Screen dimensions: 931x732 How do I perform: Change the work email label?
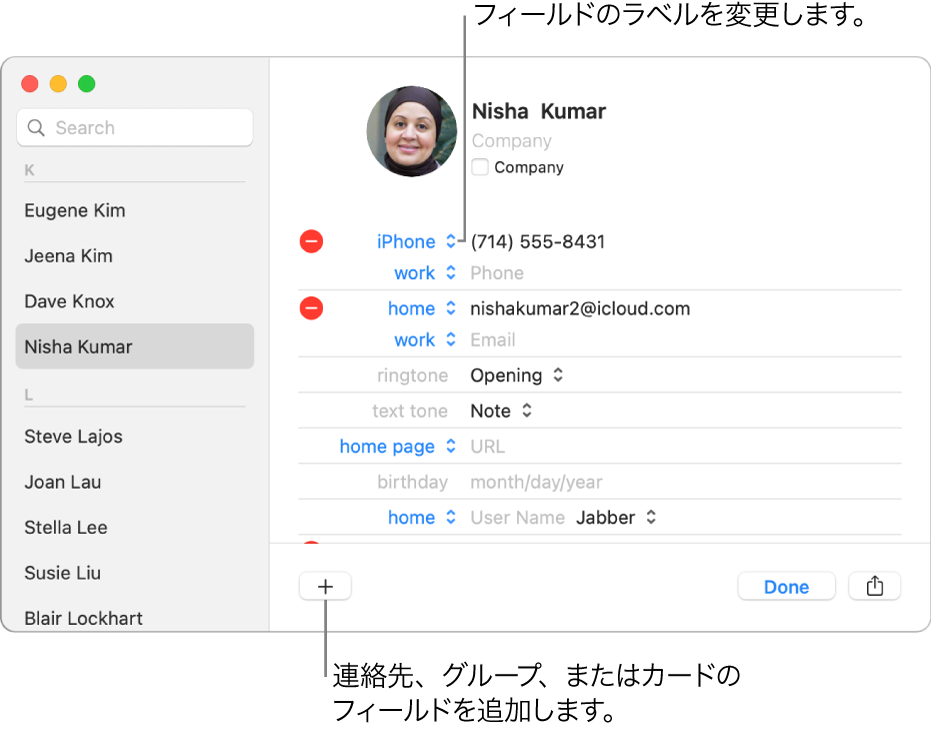pyautogui.click(x=425, y=340)
